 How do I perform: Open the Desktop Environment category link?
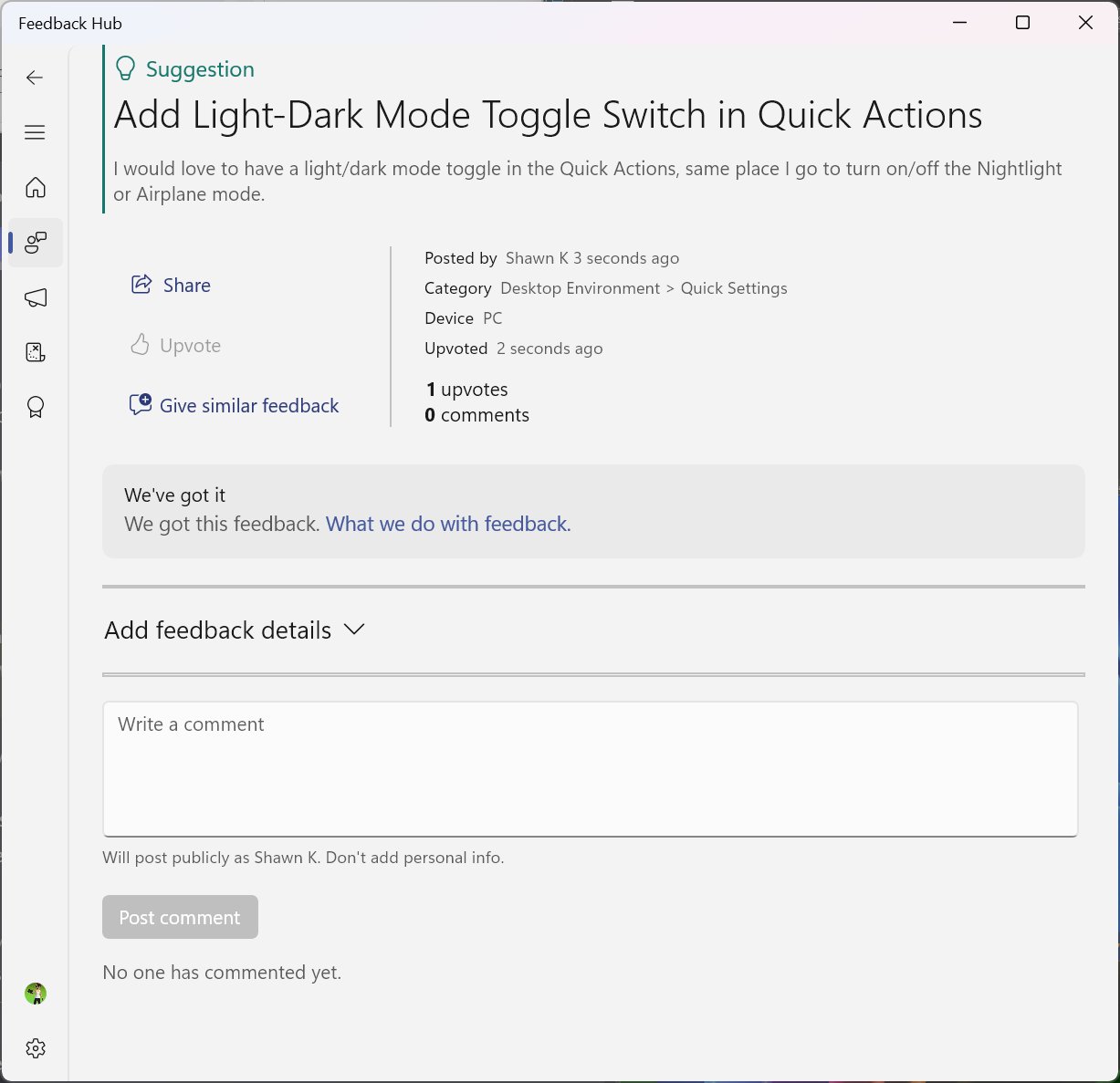click(581, 288)
